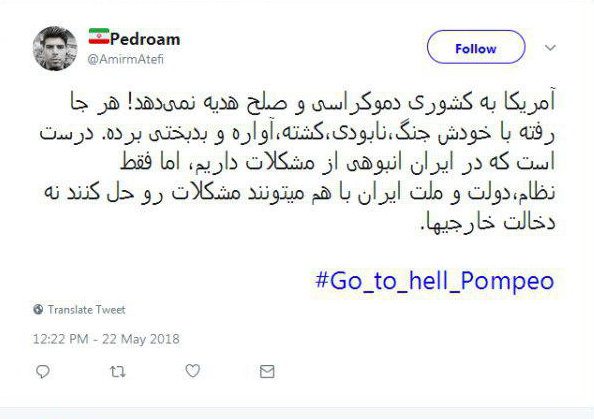Click the reply speech bubble icon

coord(42,372)
